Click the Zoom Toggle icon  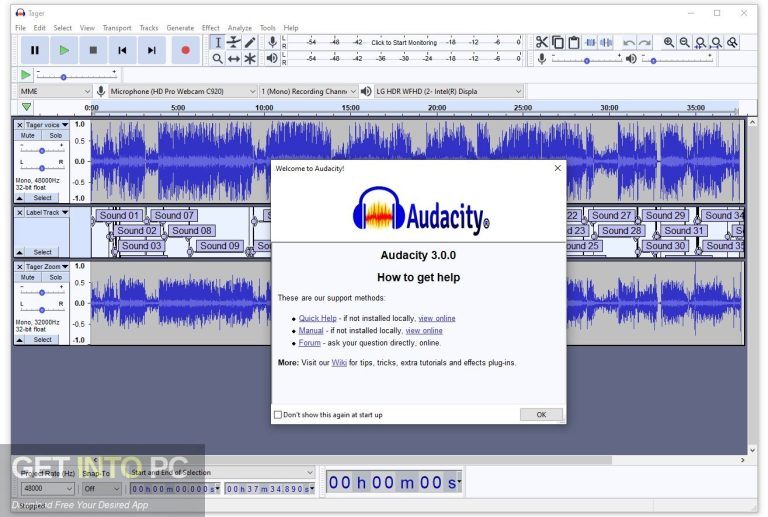tap(733, 43)
